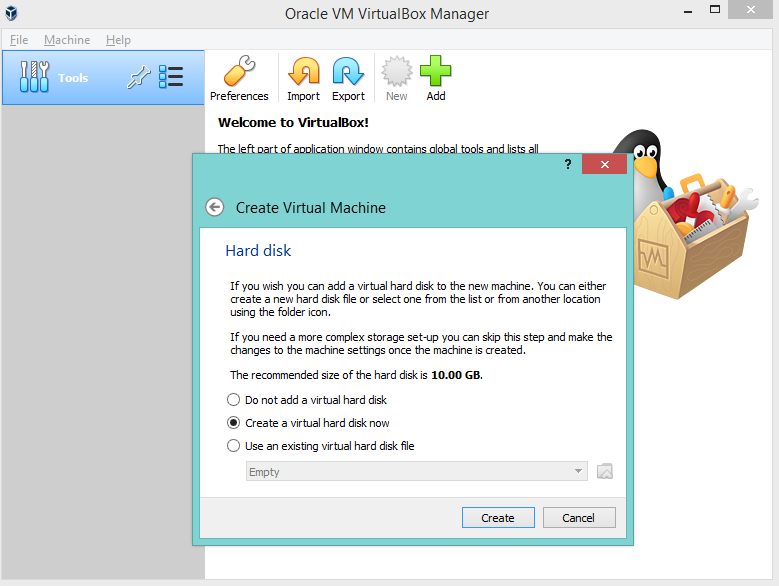Screen dimensions: 779x586
Task: Click the Welcome to VirtualBox! heading
Action: tap(293, 123)
